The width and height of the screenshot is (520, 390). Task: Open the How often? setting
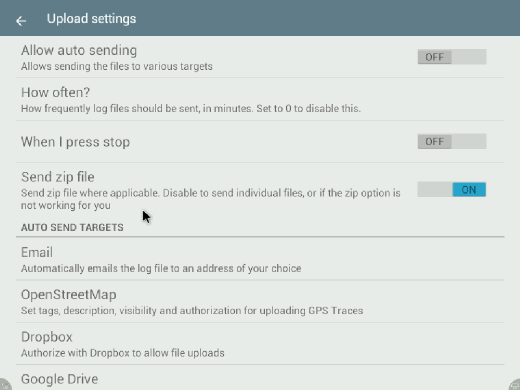click(x=260, y=99)
